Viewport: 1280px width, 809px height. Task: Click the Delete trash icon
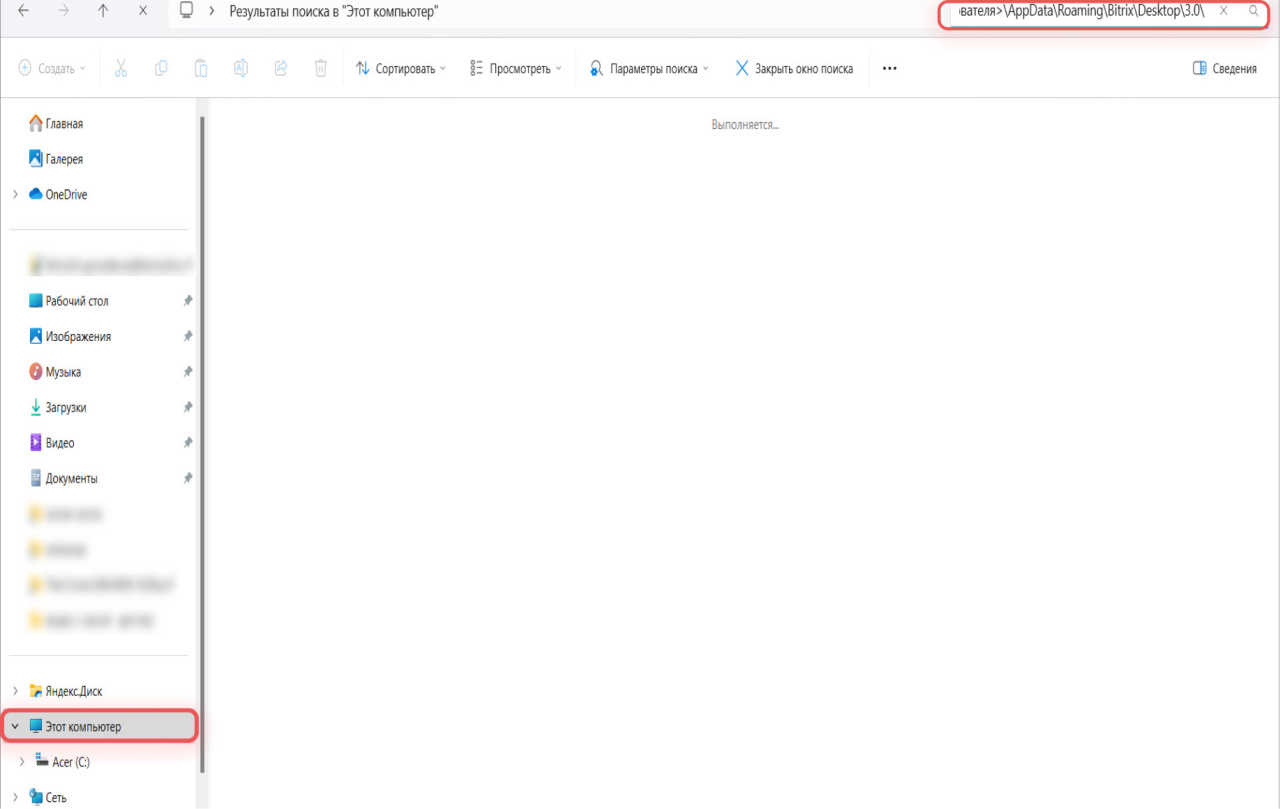point(321,68)
